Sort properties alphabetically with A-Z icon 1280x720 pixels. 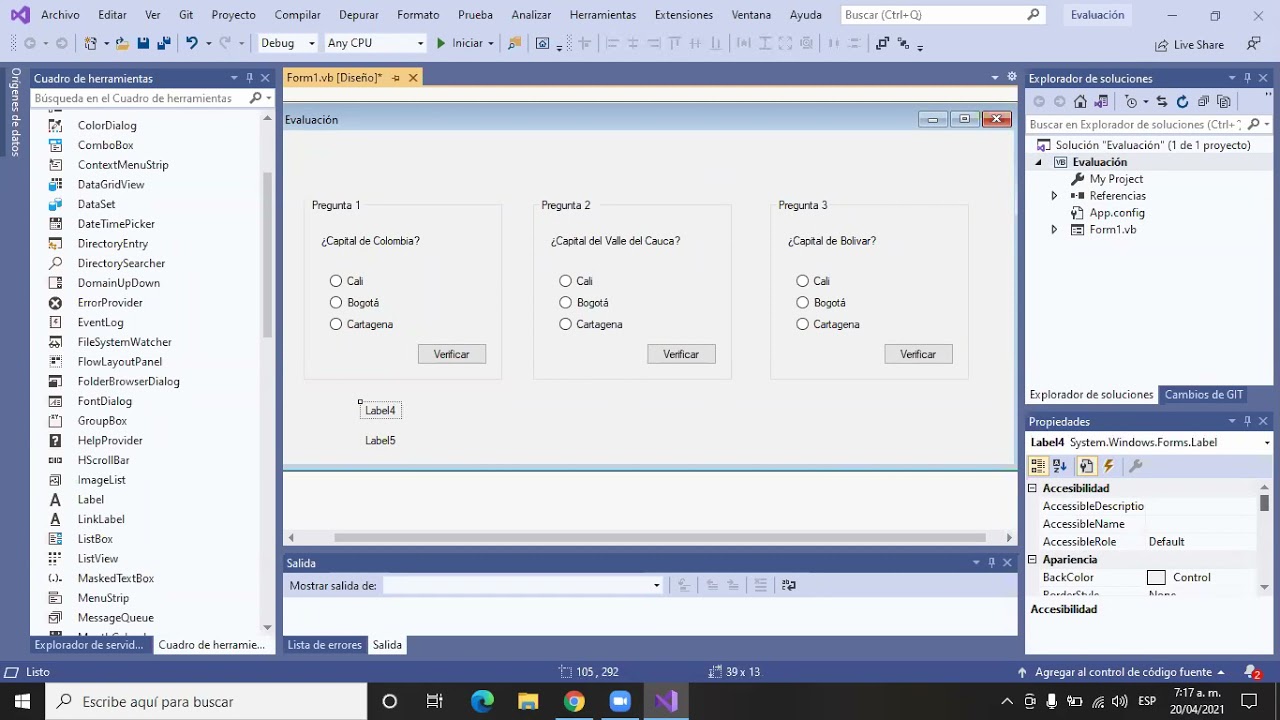1060,466
